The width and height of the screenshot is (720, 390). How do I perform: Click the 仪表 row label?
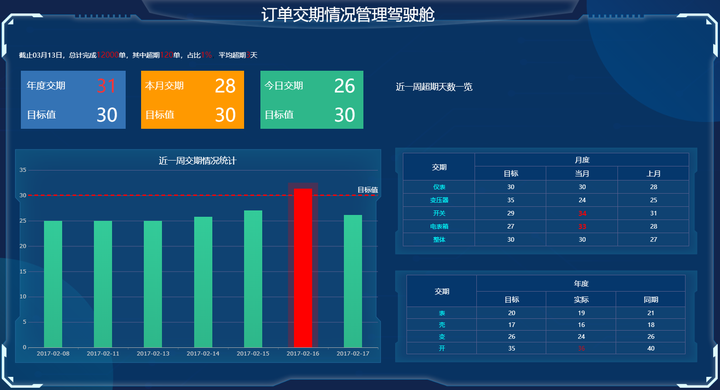click(x=439, y=187)
